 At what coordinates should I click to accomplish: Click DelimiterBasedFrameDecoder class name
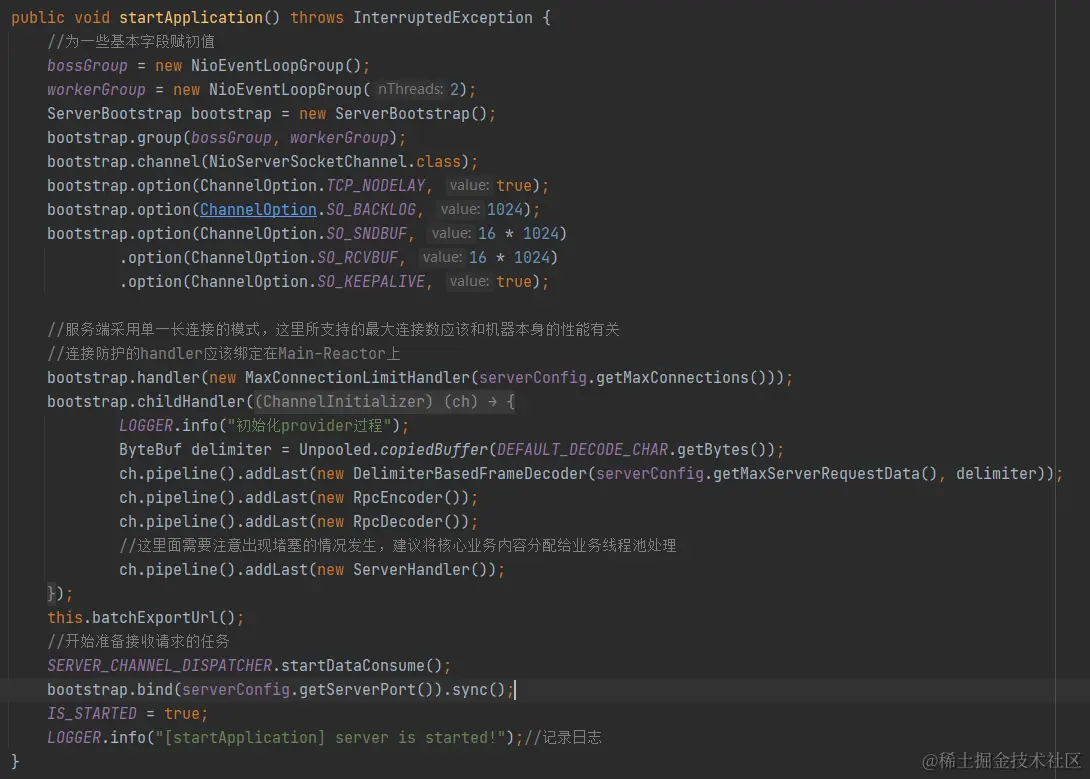pos(470,473)
